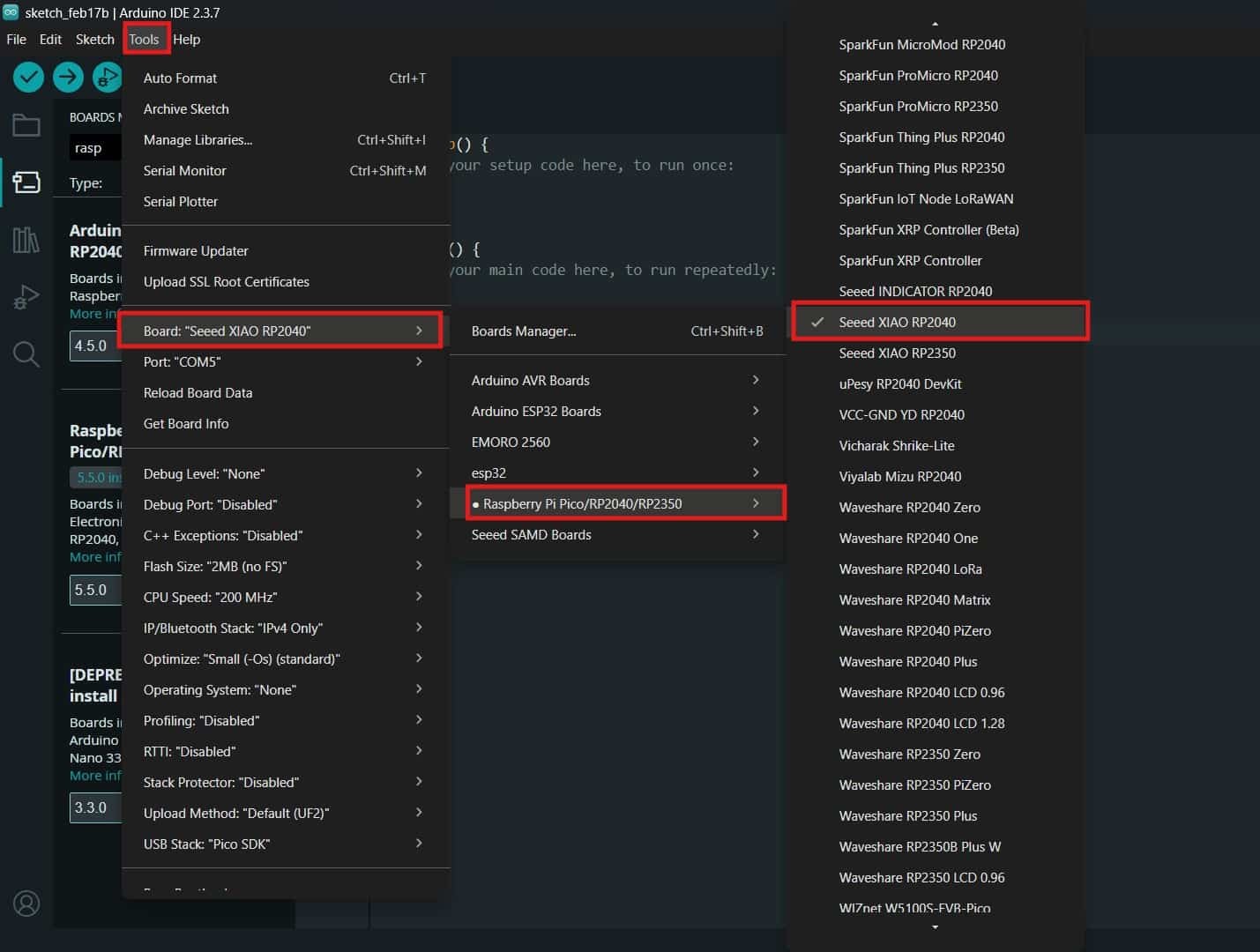Choose the SparkFun XRP Controller (Beta) board
The height and width of the screenshot is (952, 1260).
[935, 229]
